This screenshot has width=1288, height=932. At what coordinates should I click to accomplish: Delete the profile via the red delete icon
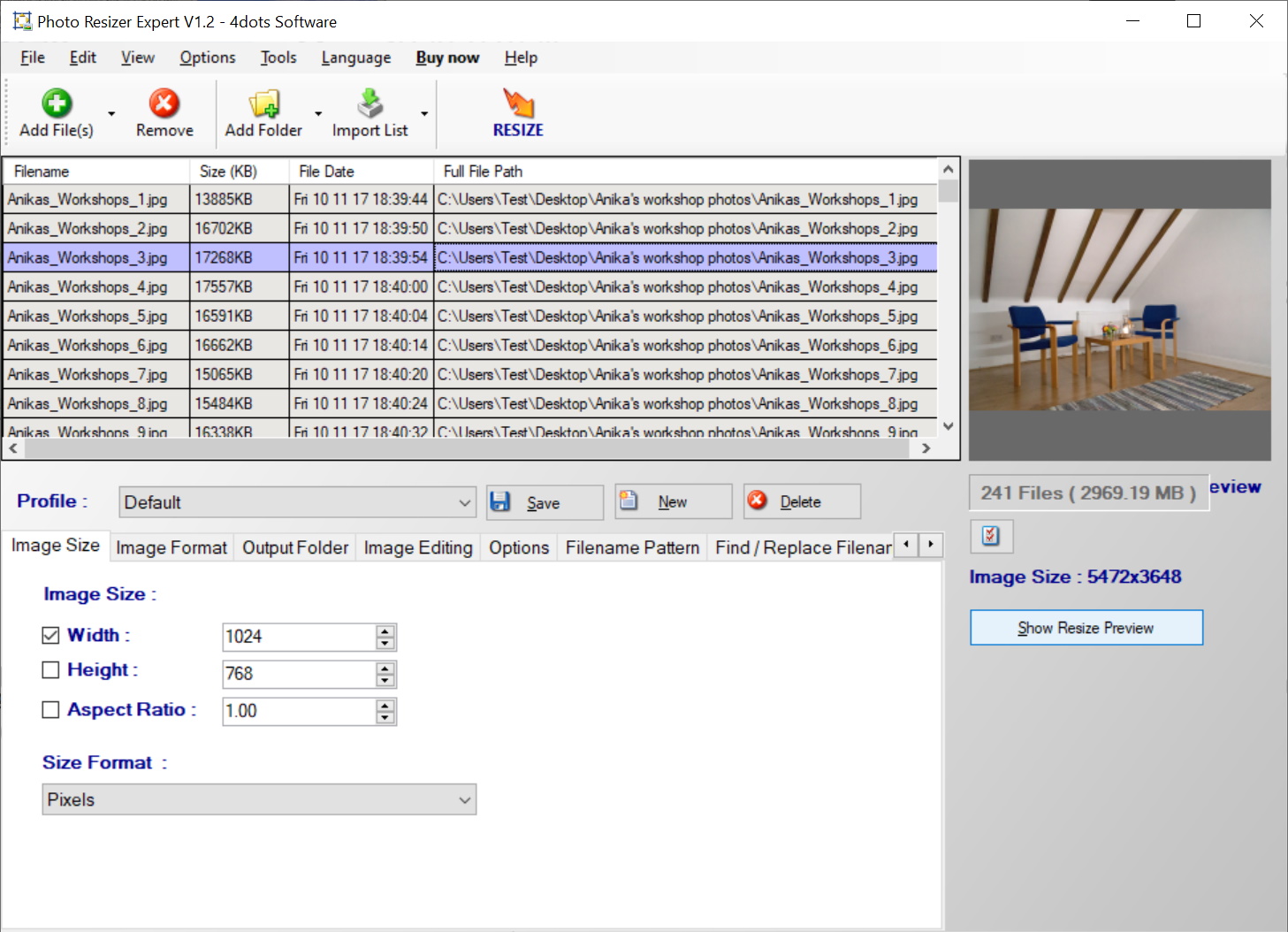pyautogui.click(x=758, y=501)
